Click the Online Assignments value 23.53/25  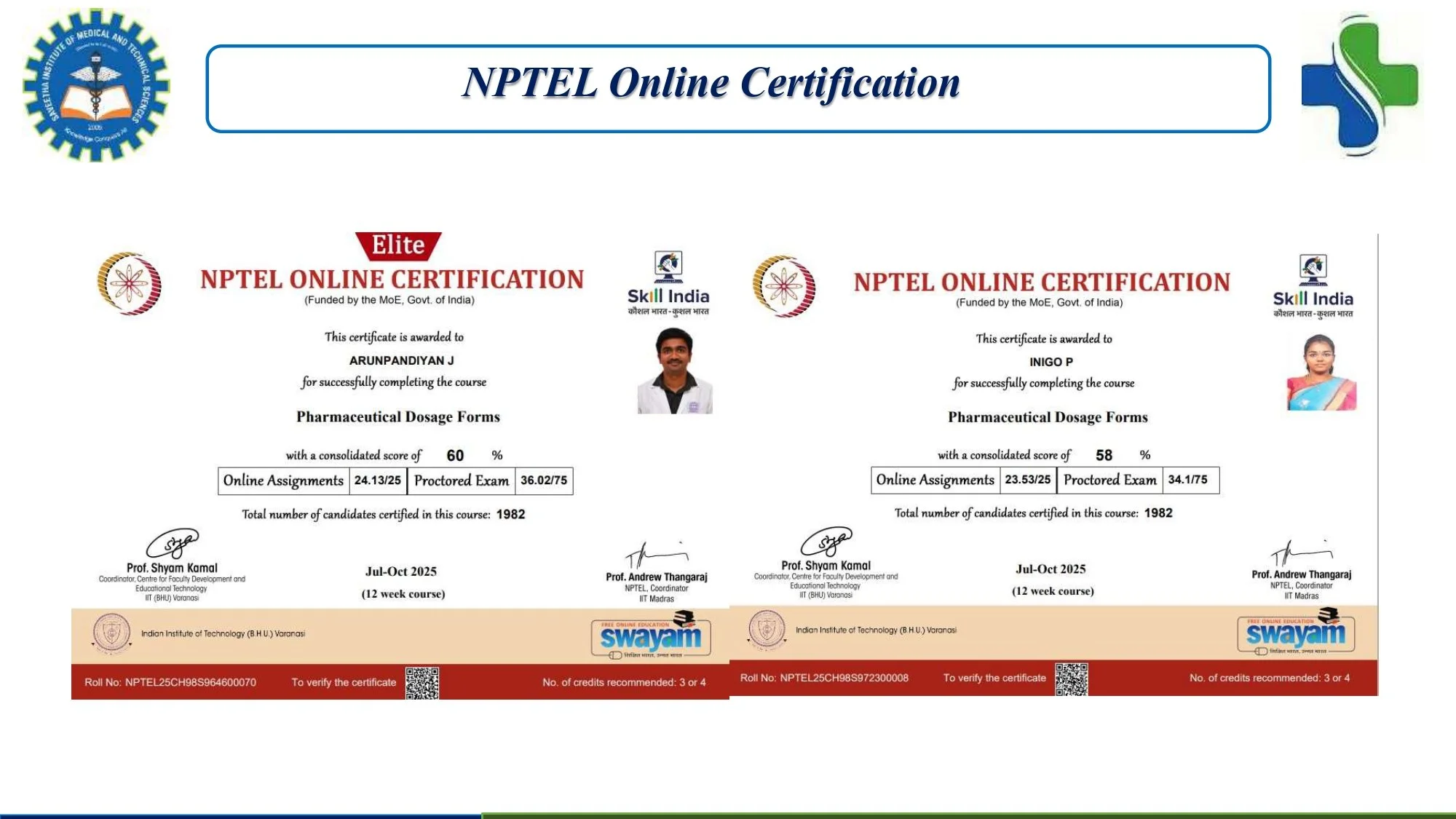1028,480
